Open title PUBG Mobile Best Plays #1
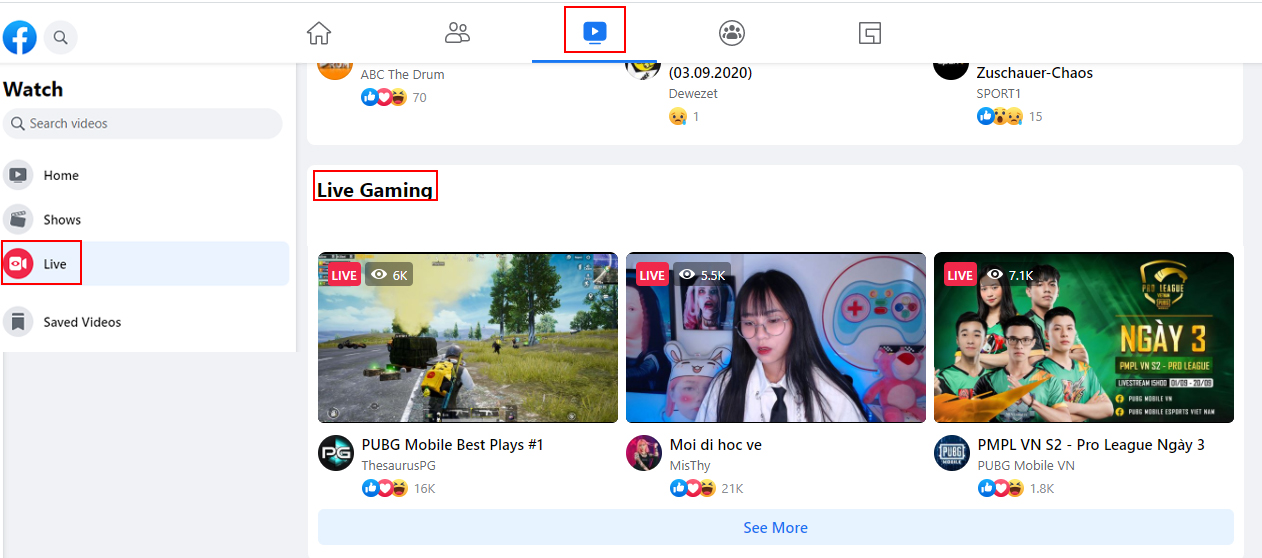This screenshot has width=1262, height=558. pyautogui.click(x=452, y=445)
